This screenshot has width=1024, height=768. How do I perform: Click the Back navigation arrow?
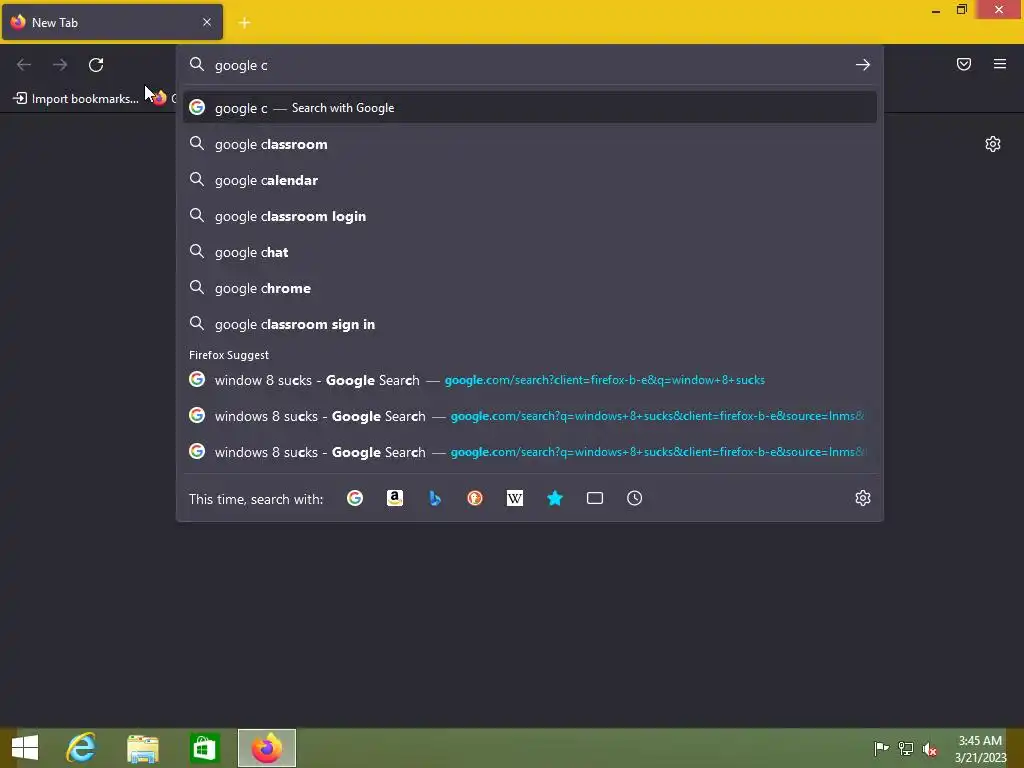point(24,65)
